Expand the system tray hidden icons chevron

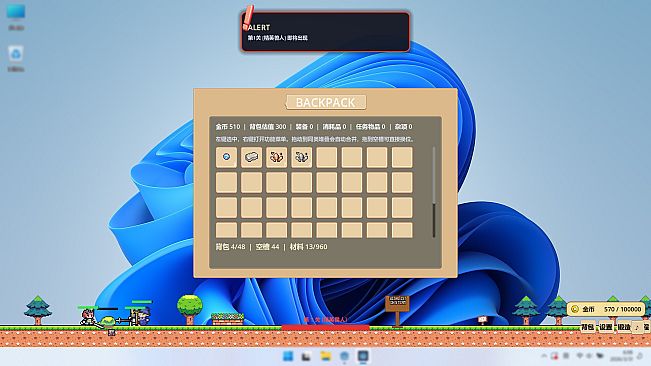[x=544, y=356]
